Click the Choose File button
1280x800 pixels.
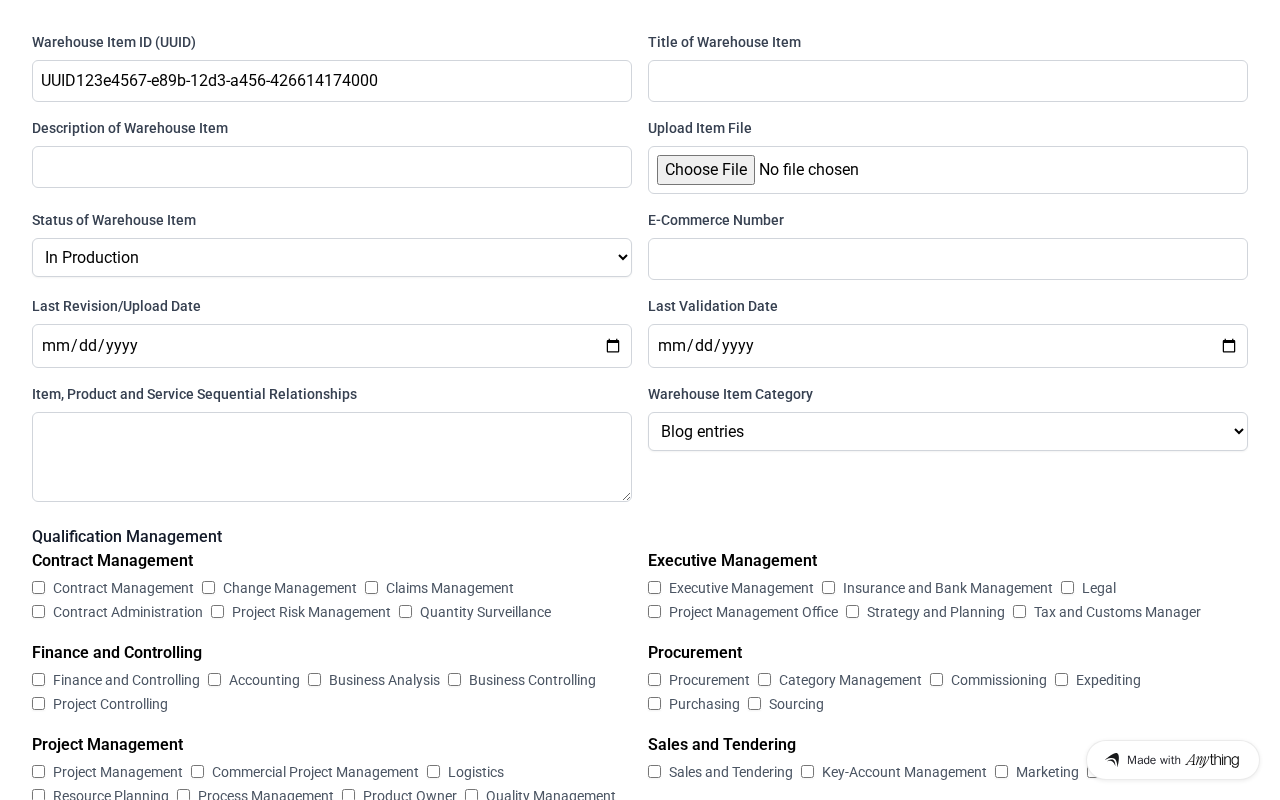coord(706,170)
